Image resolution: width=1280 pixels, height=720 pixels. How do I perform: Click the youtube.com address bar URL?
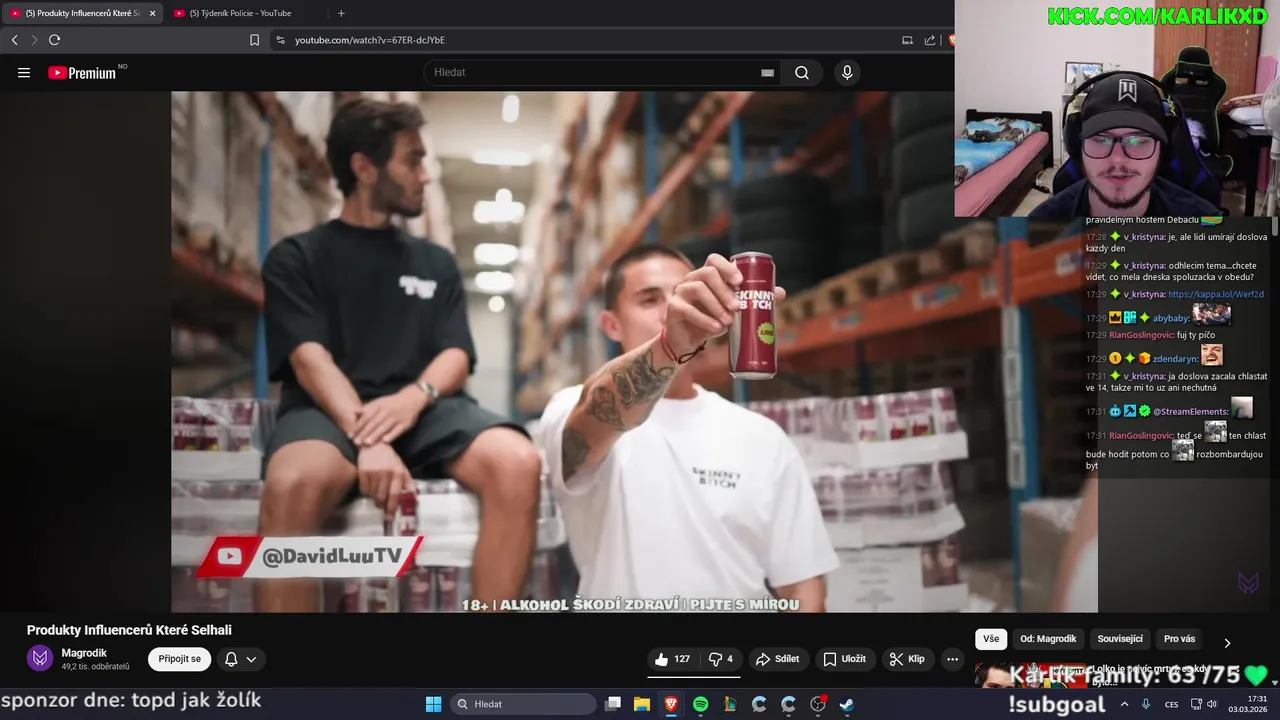pos(369,40)
